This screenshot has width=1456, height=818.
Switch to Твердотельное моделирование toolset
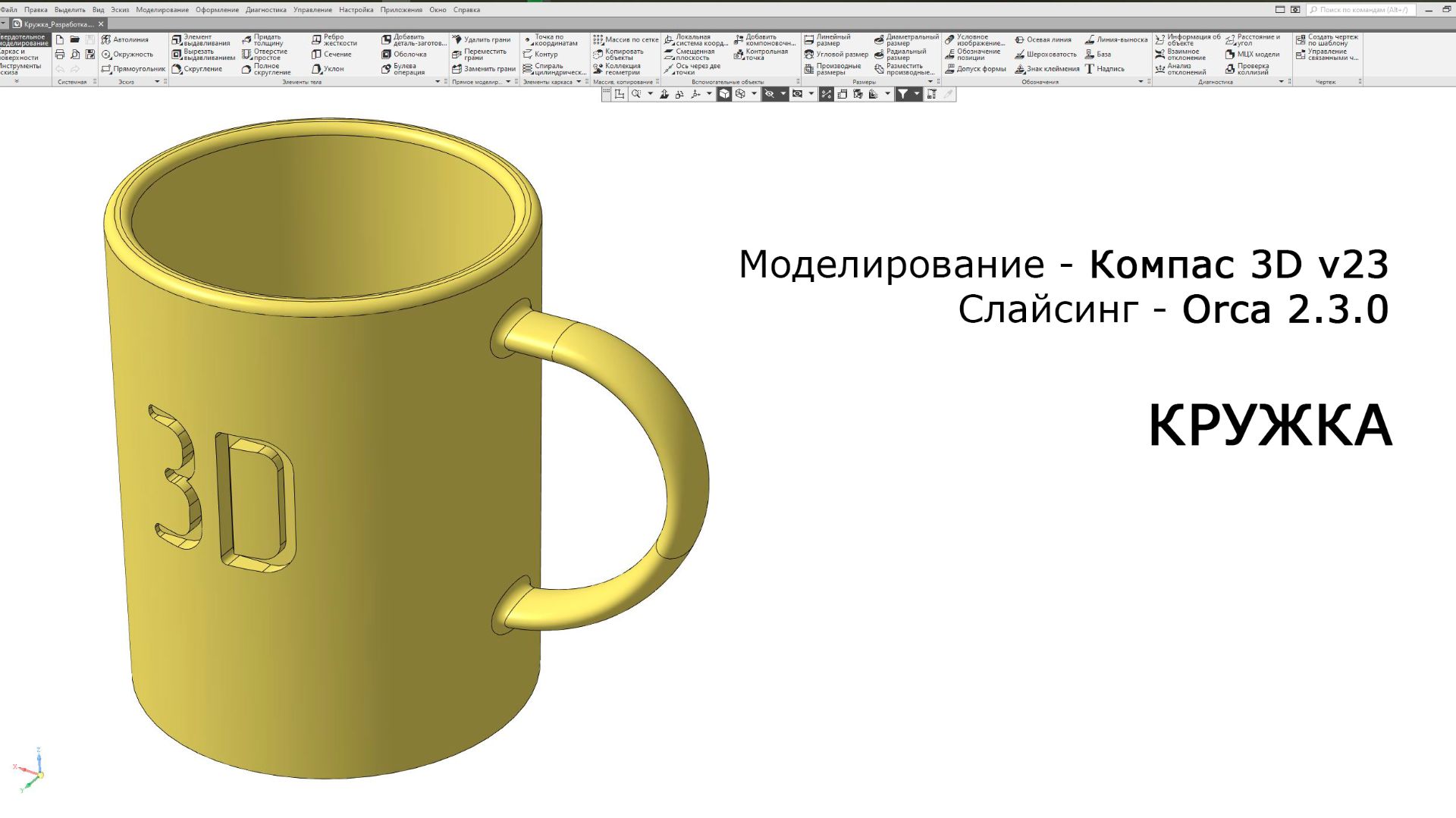[x=24, y=40]
